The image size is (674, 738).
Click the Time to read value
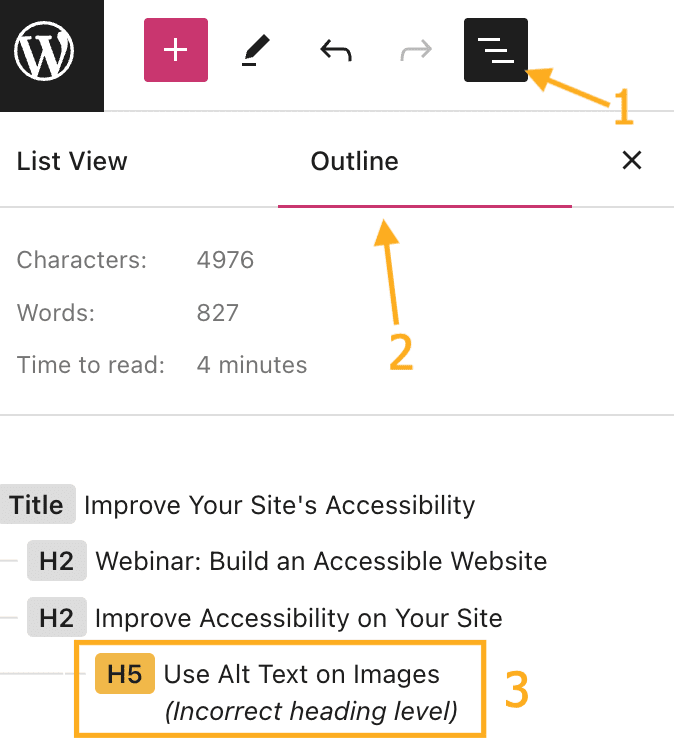[252, 365]
